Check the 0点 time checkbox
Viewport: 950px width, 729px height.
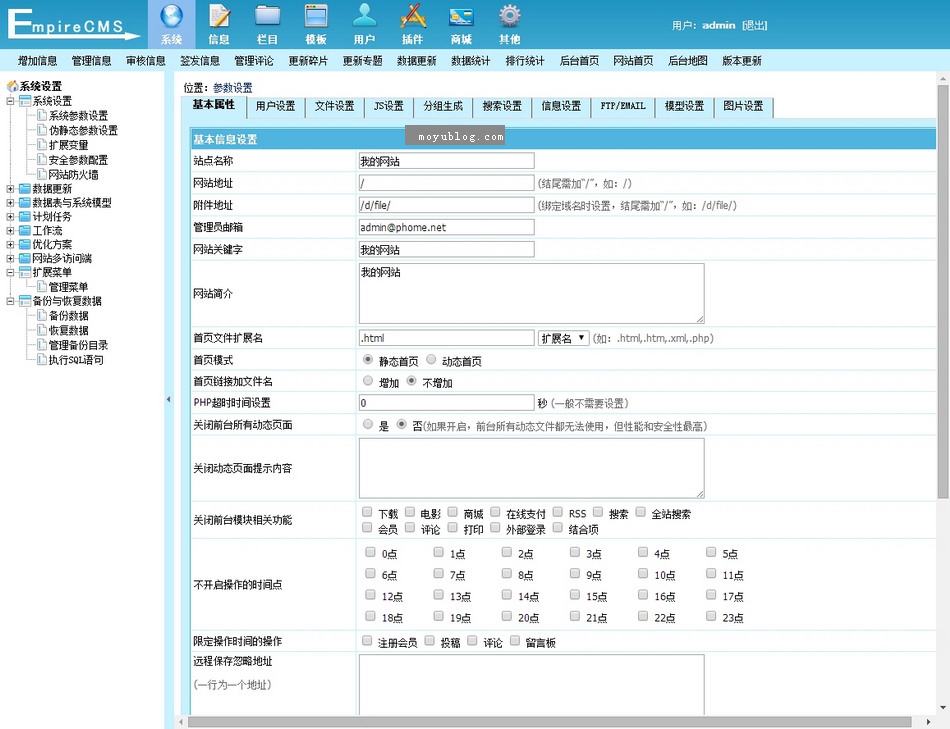coord(370,552)
